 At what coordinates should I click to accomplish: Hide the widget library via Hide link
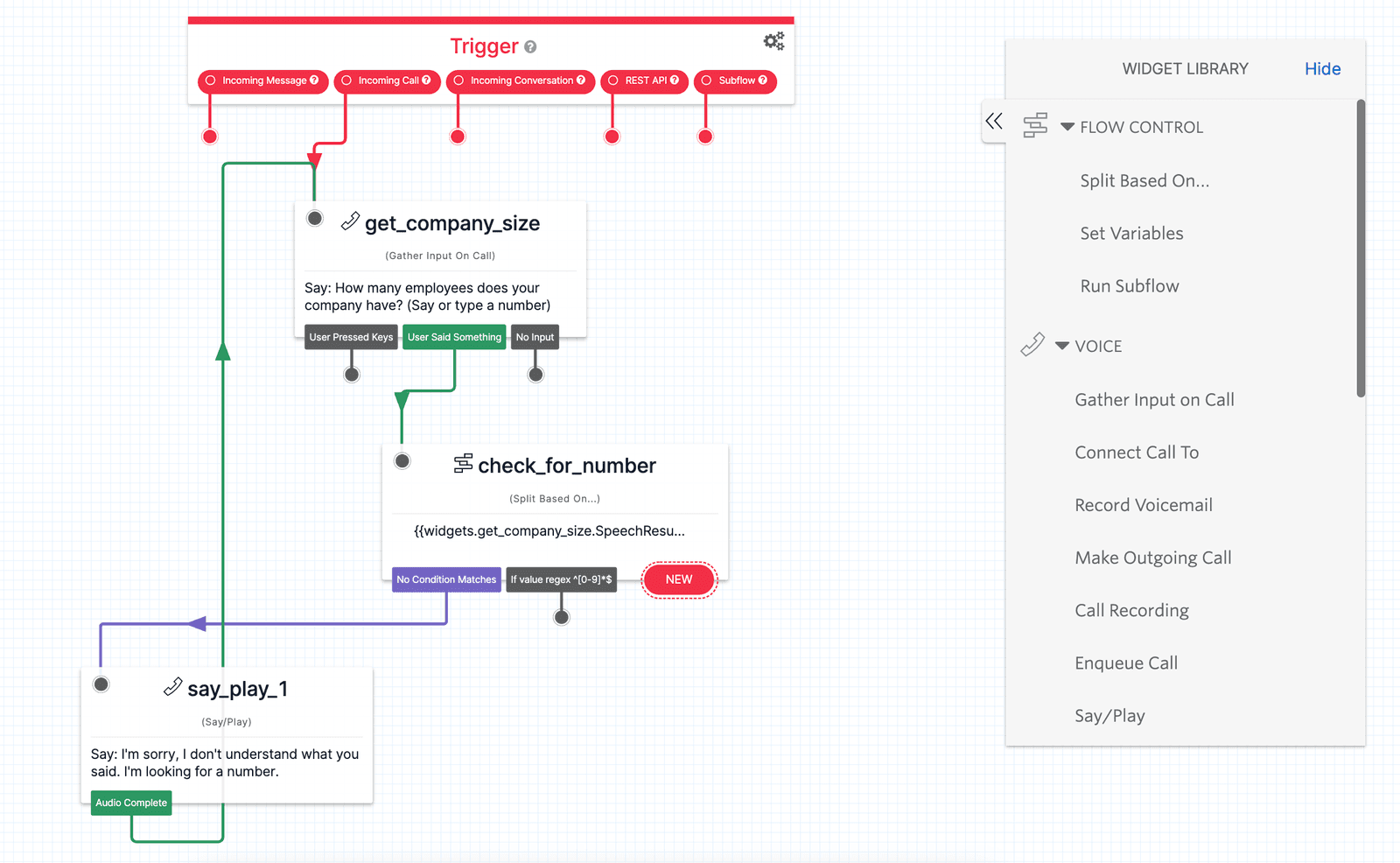click(x=1322, y=68)
